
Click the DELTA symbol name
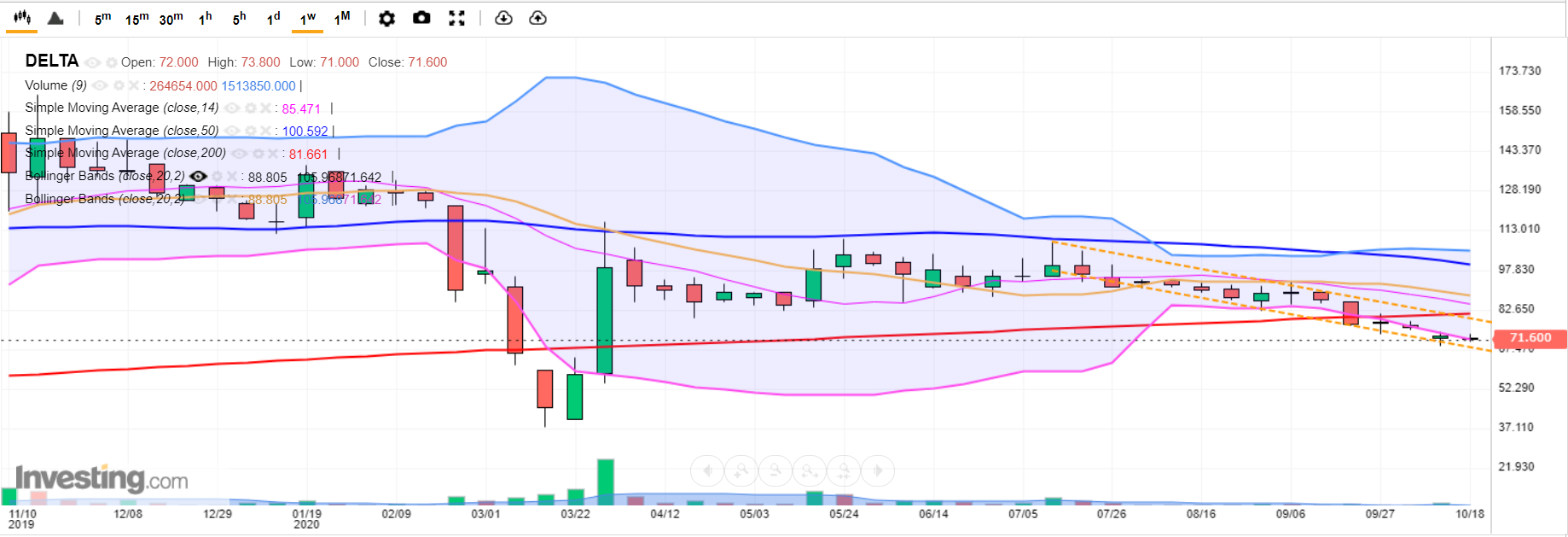click(x=52, y=61)
